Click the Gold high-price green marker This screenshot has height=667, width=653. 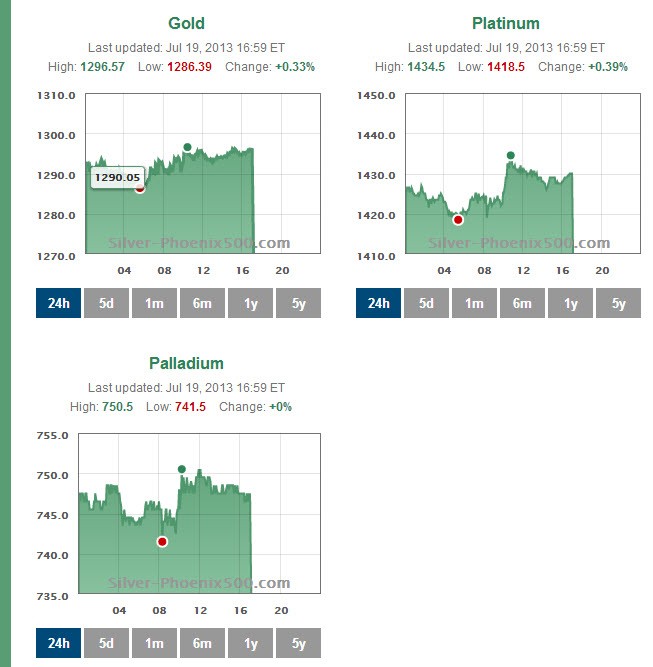click(x=187, y=147)
